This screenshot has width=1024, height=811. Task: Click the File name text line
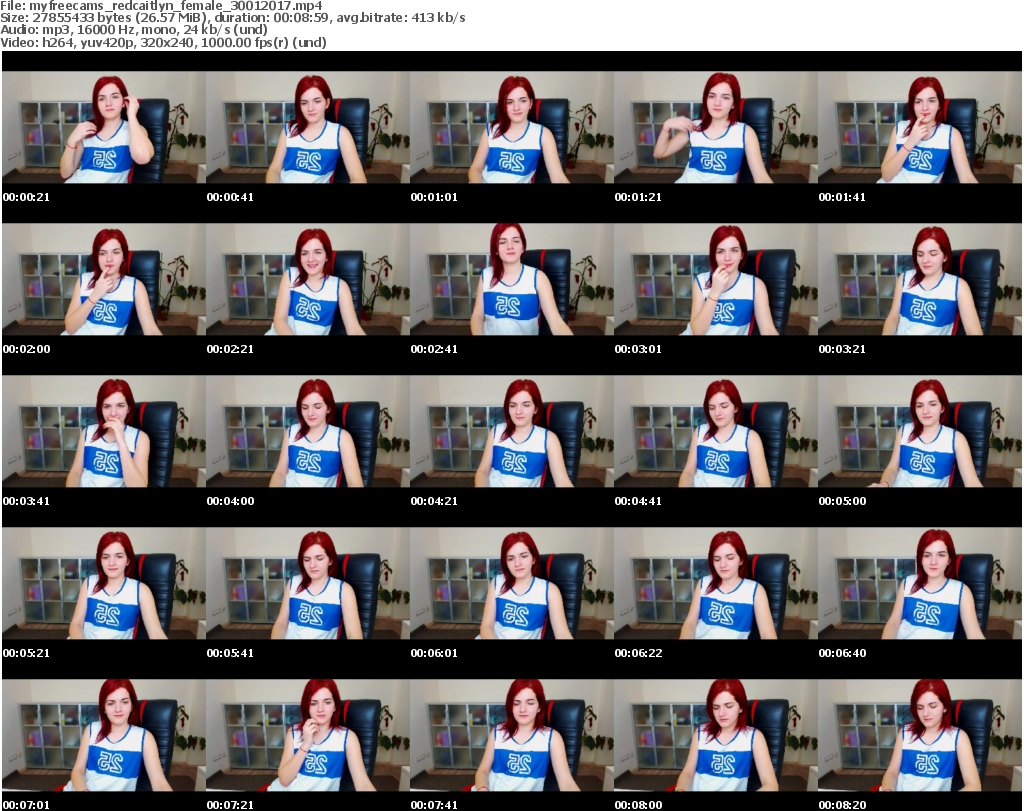pyautogui.click(x=161, y=6)
